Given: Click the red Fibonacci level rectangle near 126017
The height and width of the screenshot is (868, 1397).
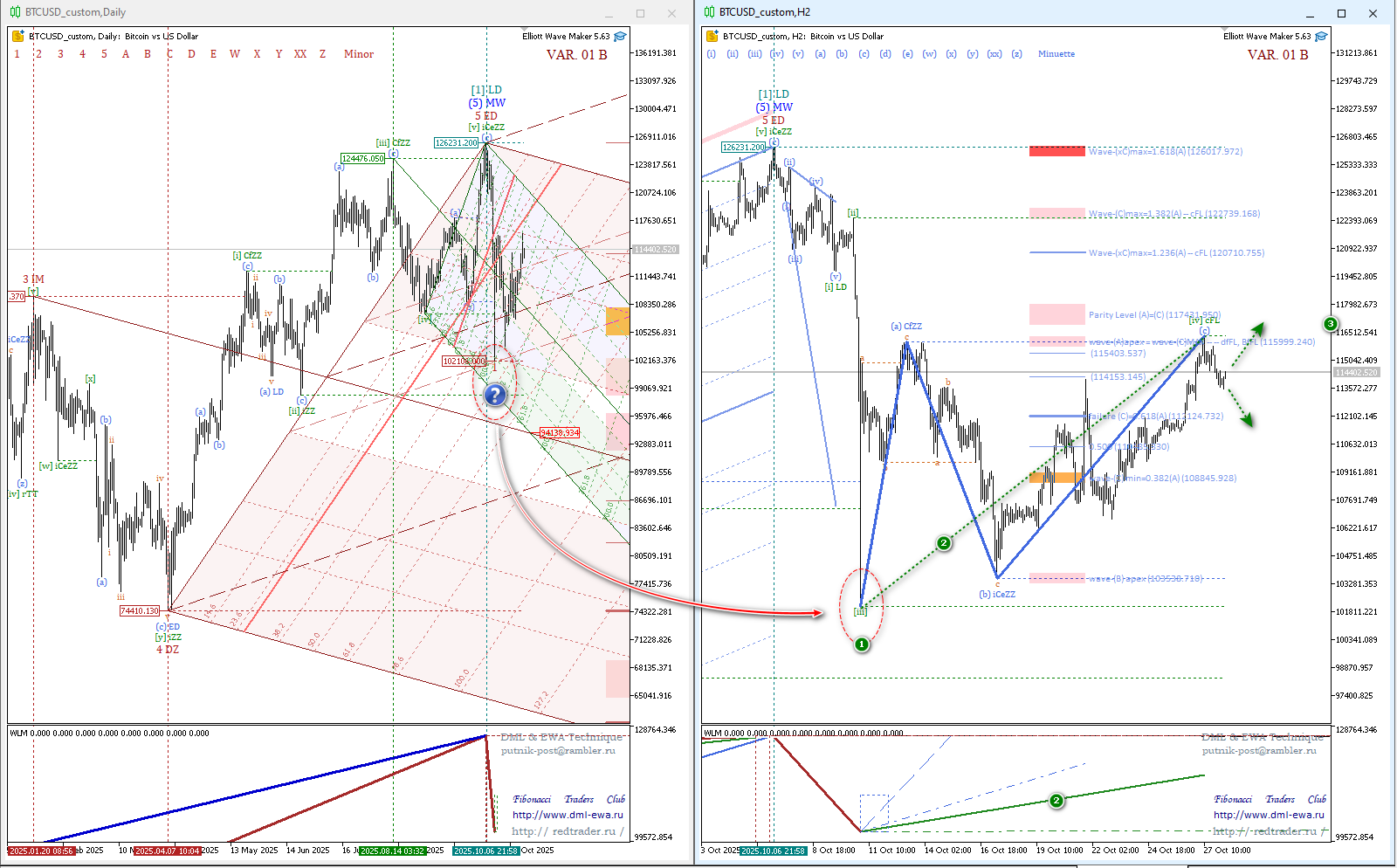Looking at the screenshot, I should pyautogui.click(x=1056, y=151).
